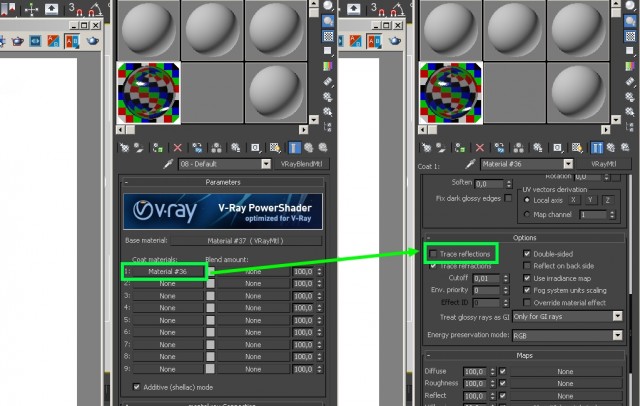Image resolution: width=640 pixels, height=406 pixels.
Task: Open coat material 1 Material #36
Action: 167,271
